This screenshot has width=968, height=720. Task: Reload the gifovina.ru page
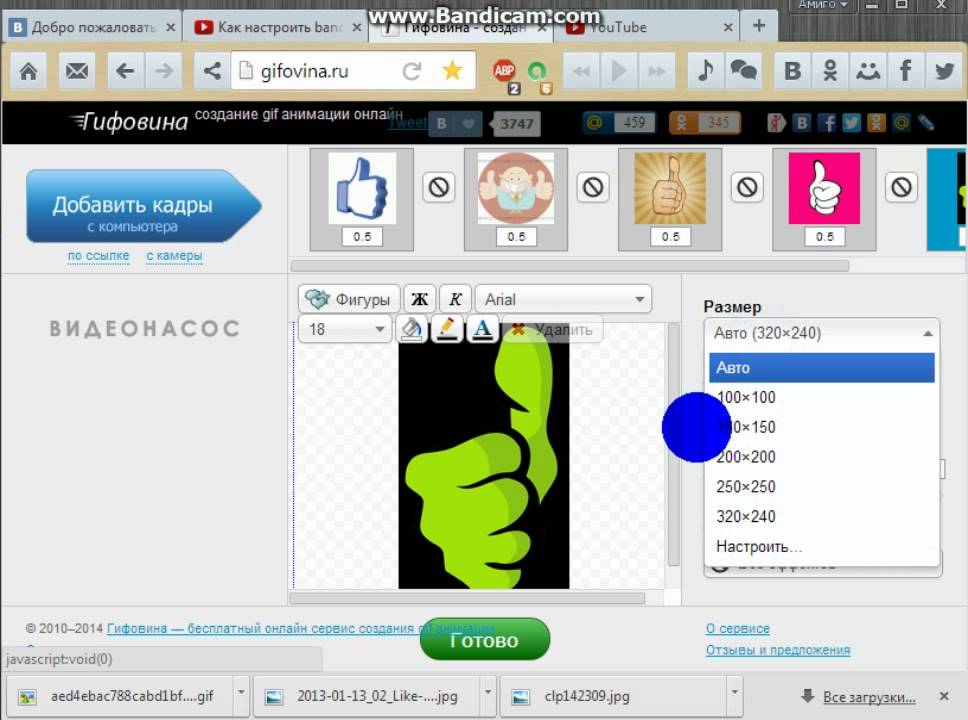(x=412, y=71)
